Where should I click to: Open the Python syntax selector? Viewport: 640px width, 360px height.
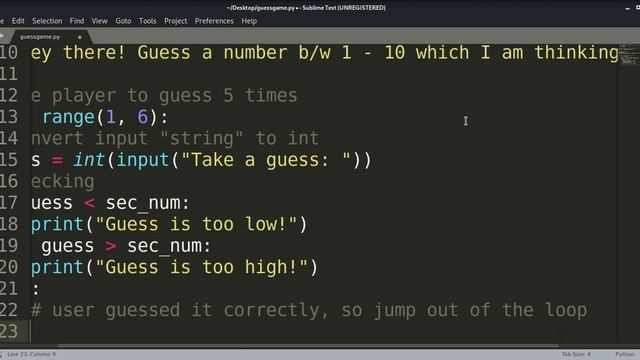click(x=625, y=354)
